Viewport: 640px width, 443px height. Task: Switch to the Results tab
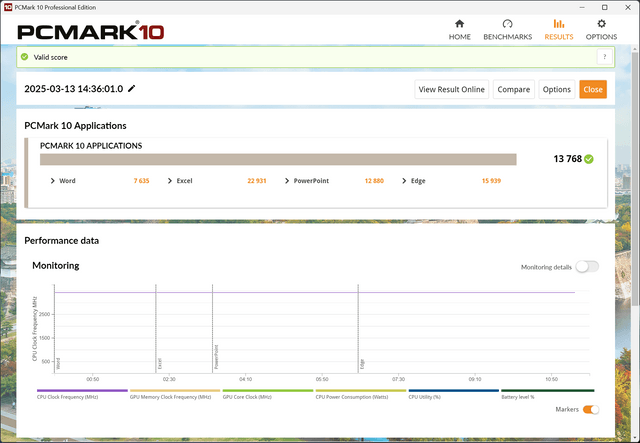coord(559,30)
